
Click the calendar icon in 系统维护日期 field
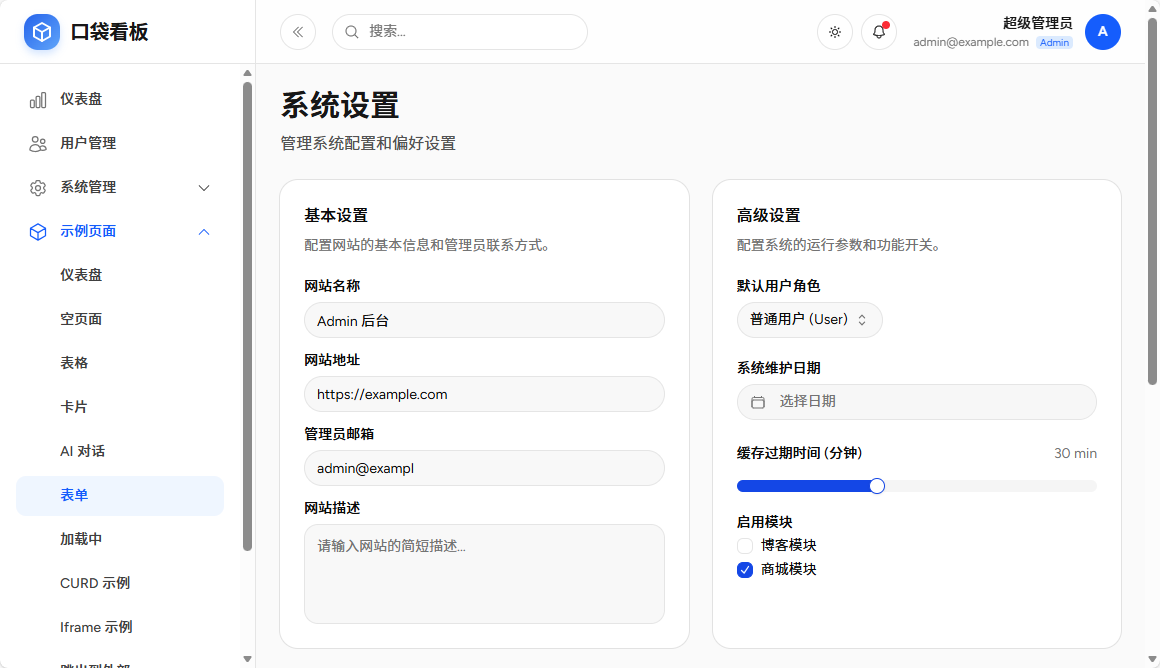pyautogui.click(x=755, y=401)
